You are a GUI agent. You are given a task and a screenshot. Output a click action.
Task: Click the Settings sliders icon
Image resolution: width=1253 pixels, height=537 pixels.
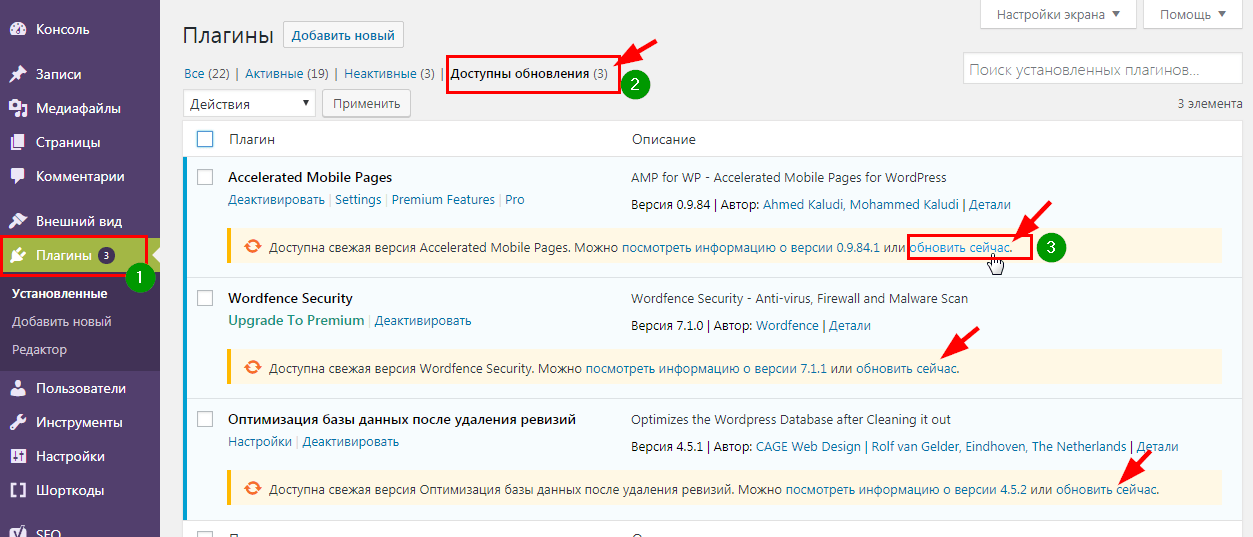tap(18, 457)
